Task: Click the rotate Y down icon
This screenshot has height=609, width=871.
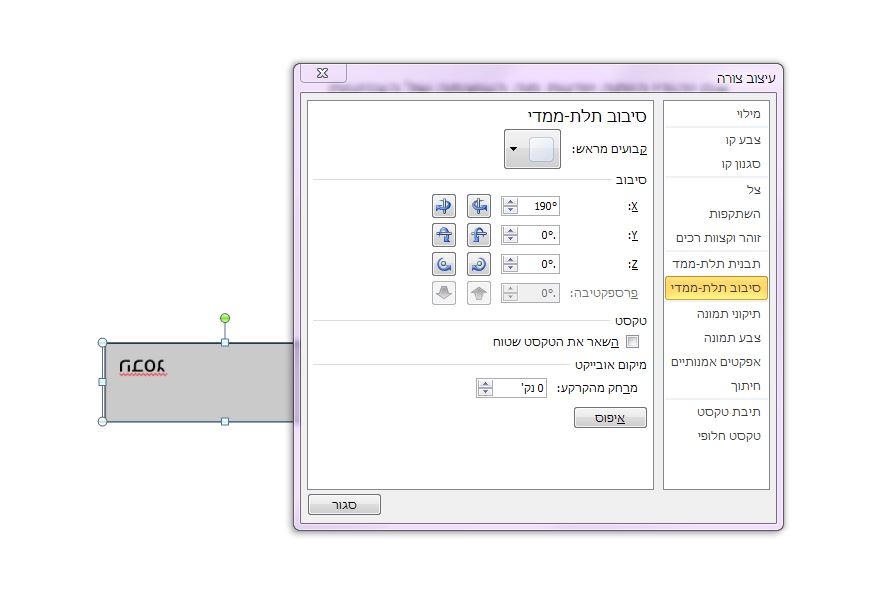Action: (x=443, y=235)
